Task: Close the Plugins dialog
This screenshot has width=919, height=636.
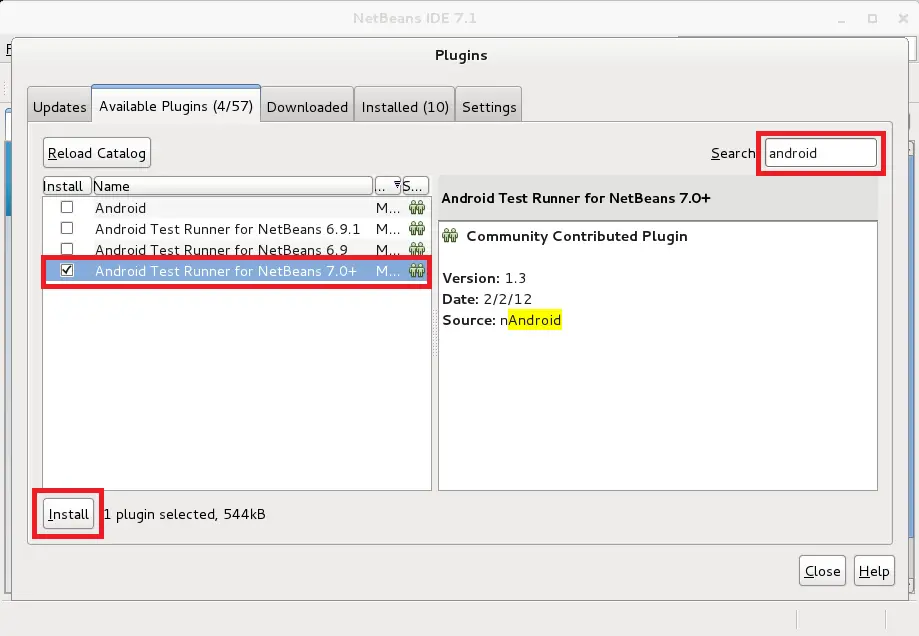Action: click(x=822, y=571)
